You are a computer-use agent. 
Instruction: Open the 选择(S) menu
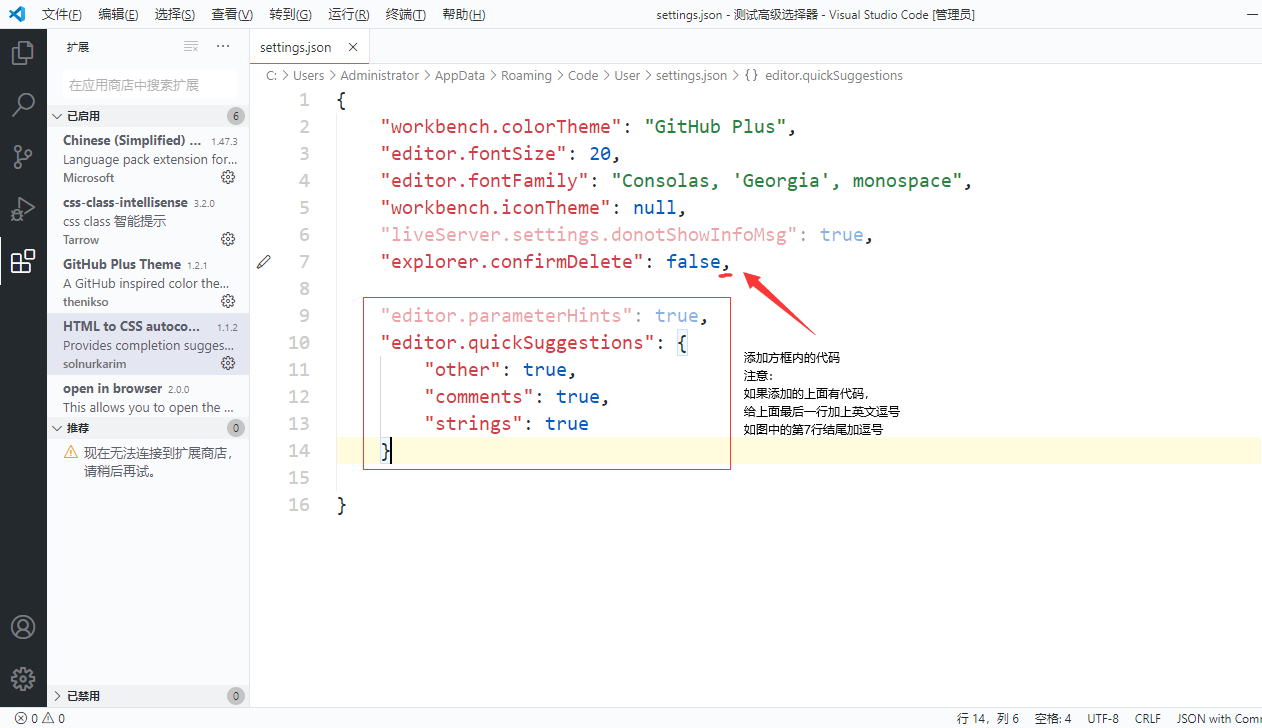[175, 14]
